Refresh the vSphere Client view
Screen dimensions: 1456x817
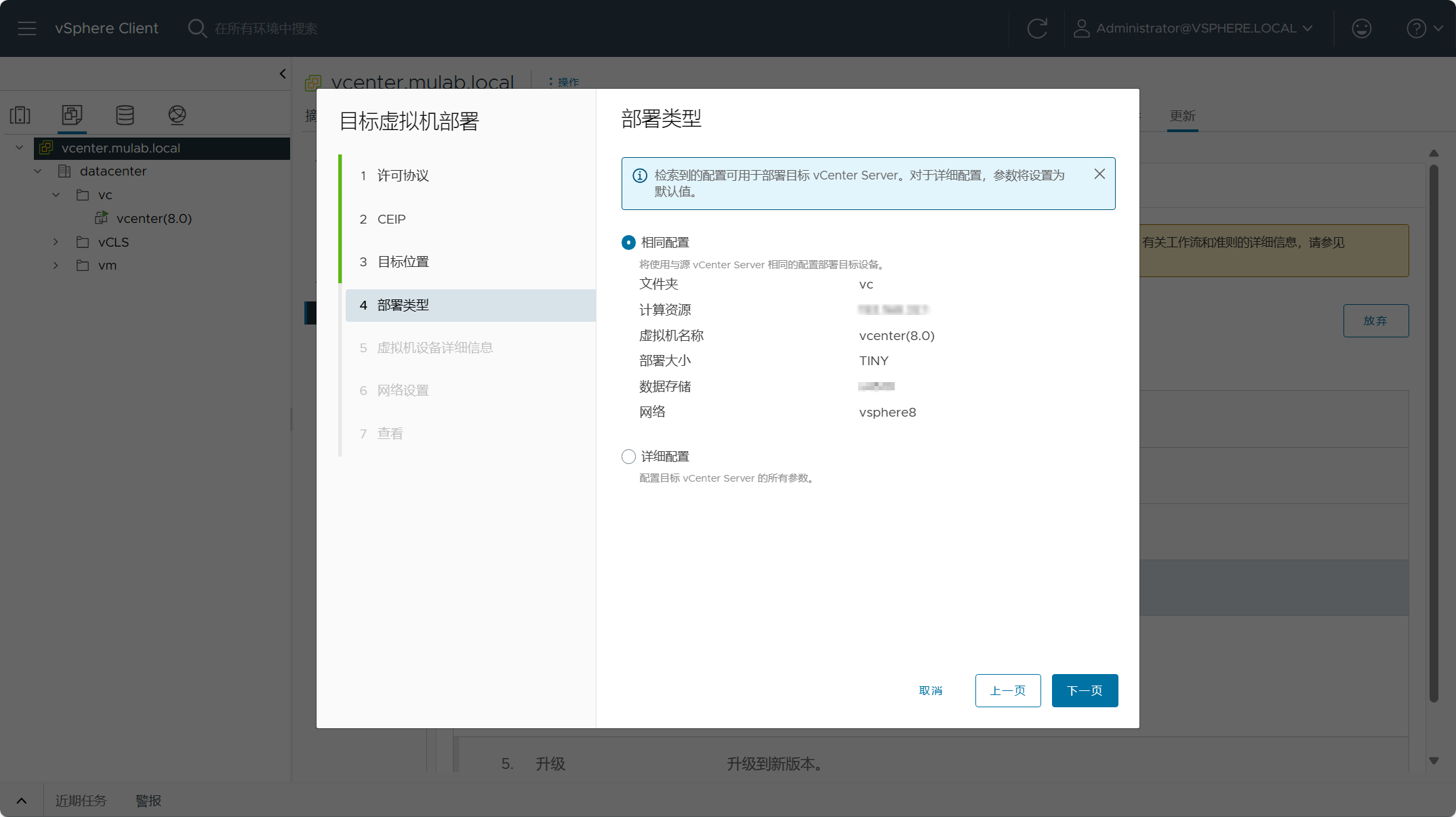1037,28
